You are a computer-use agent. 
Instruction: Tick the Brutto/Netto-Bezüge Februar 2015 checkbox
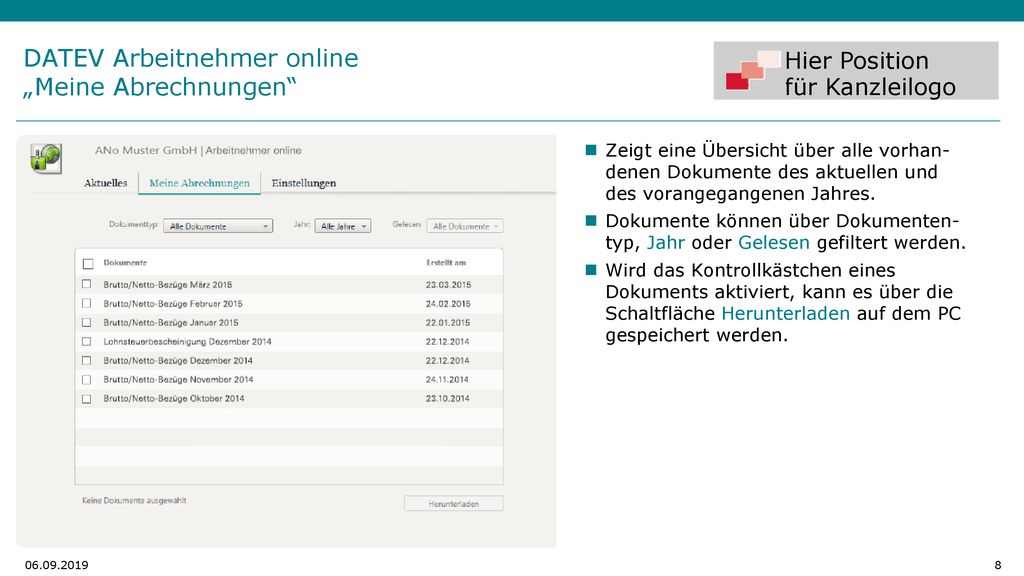(x=86, y=303)
